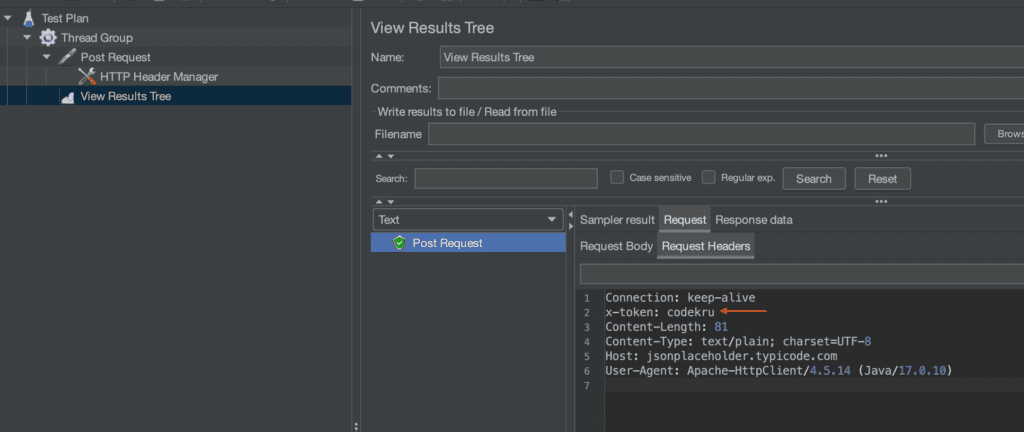Click the Test Plan flask icon
The image size is (1024, 432).
click(28, 18)
